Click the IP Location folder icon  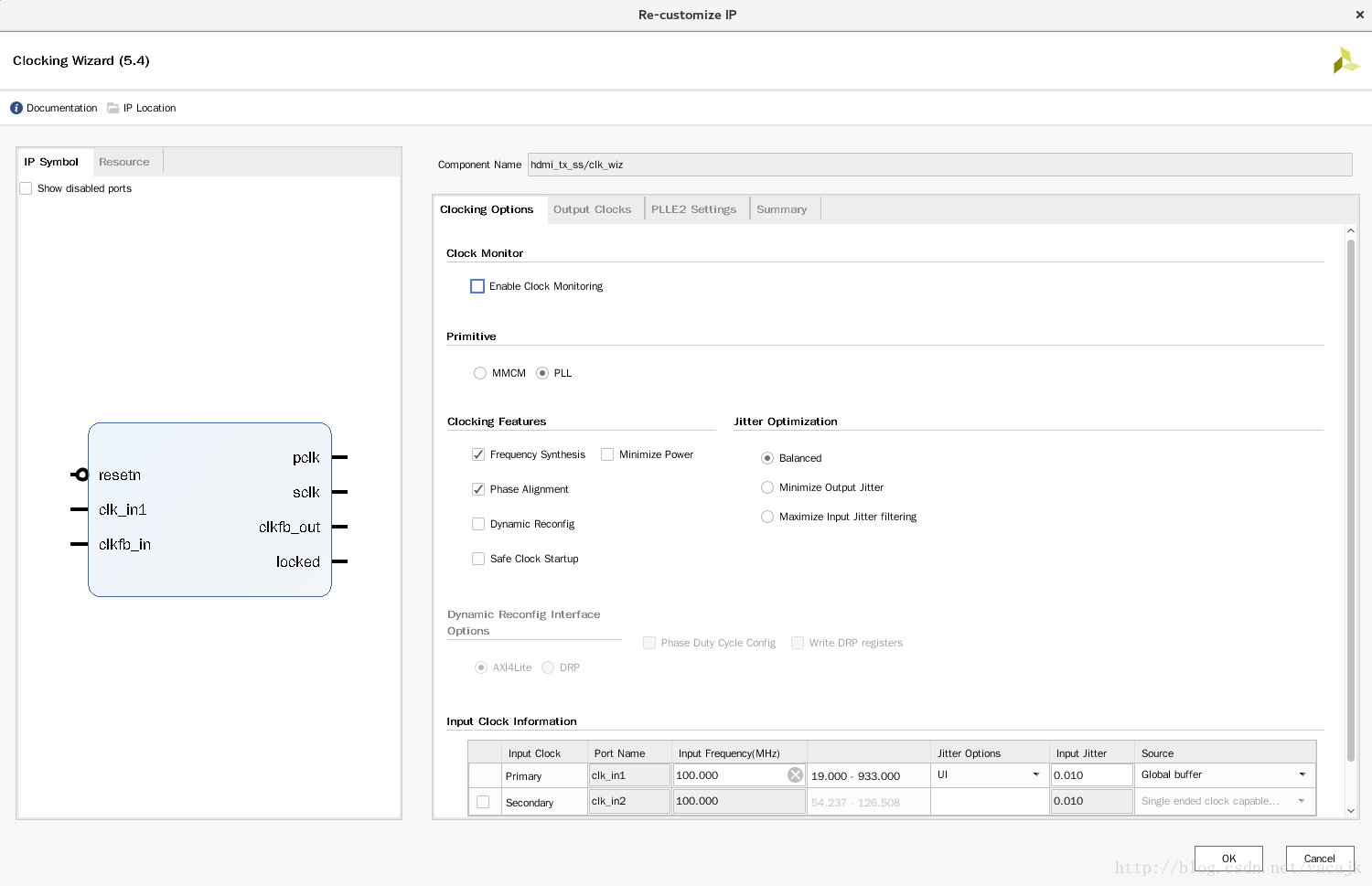point(113,108)
